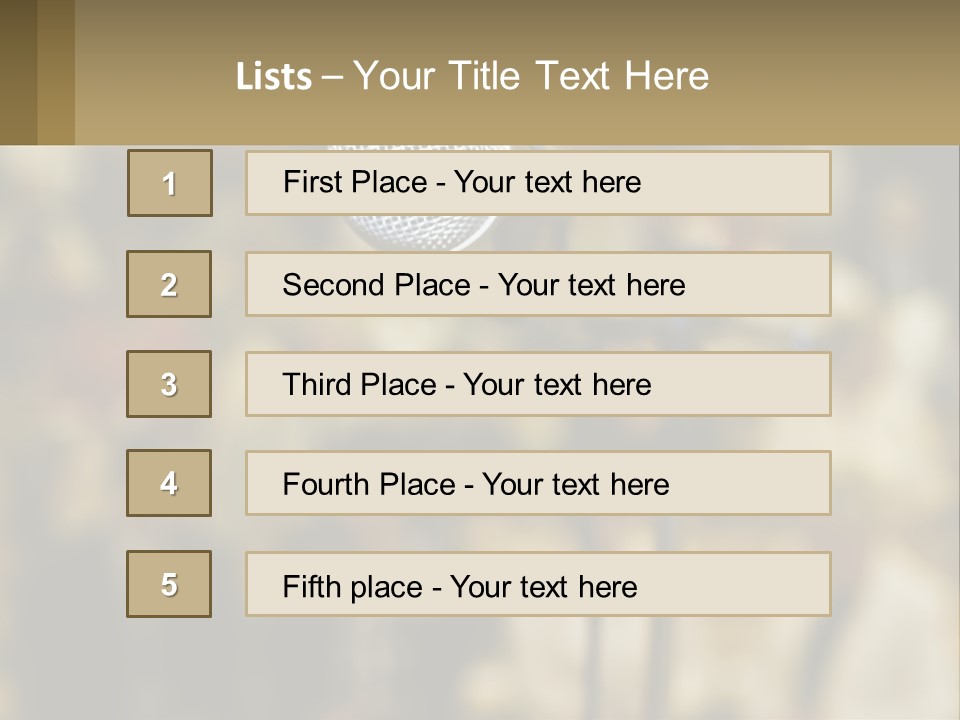Select the number 4 box
Viewport: 960px width, 720px height.
(x=169, y=483)
